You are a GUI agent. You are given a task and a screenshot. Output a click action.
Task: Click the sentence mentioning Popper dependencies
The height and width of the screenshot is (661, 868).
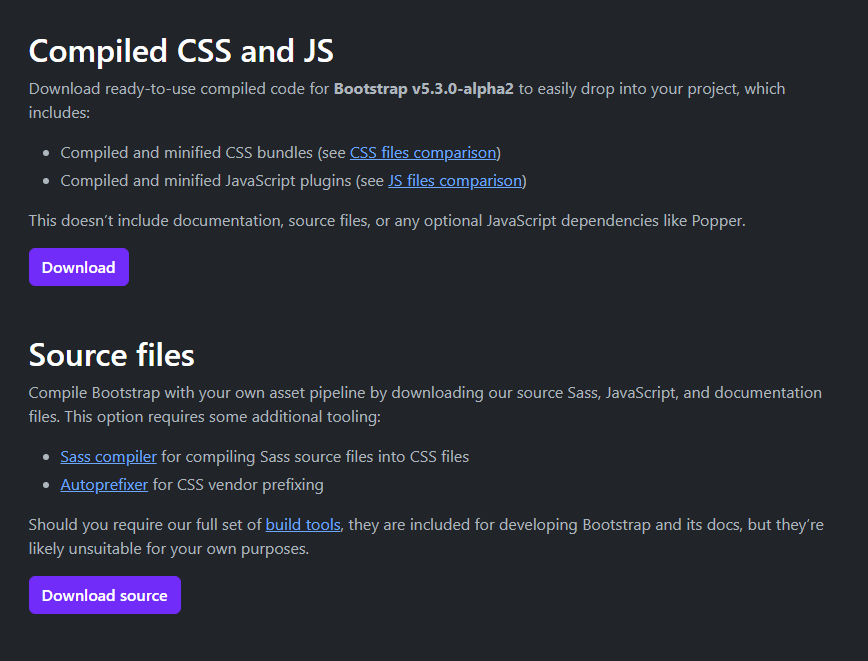(387, 221)
